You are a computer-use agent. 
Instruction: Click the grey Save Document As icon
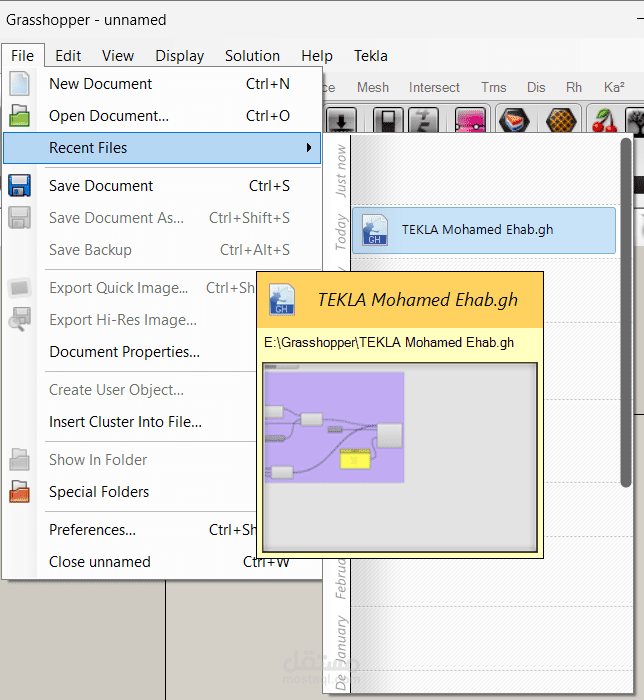(x=19, y=218)
